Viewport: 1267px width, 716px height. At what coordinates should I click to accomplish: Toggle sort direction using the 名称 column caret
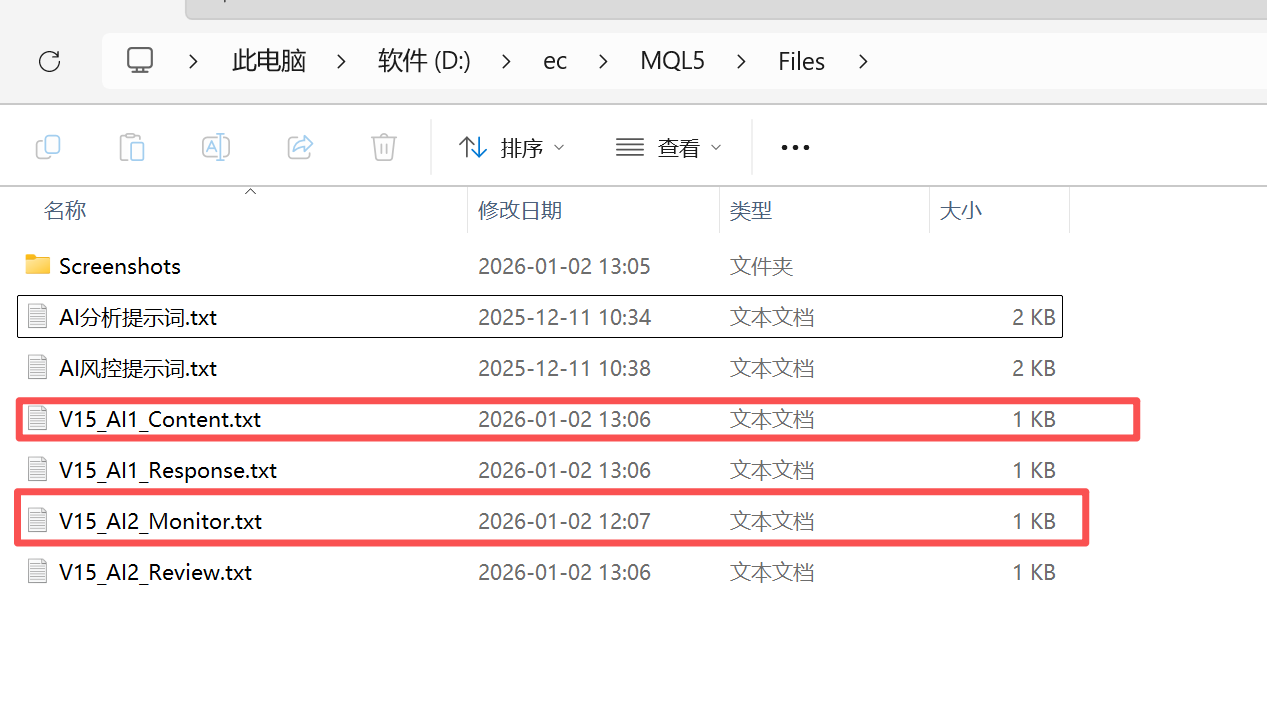(250, 192)
